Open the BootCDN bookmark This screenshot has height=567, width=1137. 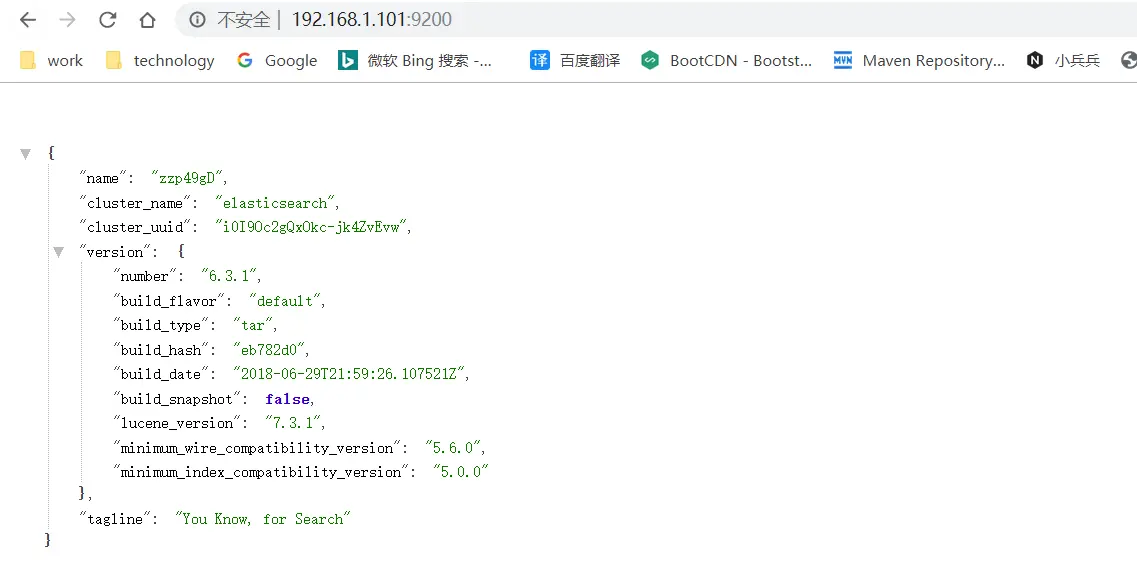(x=727, y=61)
